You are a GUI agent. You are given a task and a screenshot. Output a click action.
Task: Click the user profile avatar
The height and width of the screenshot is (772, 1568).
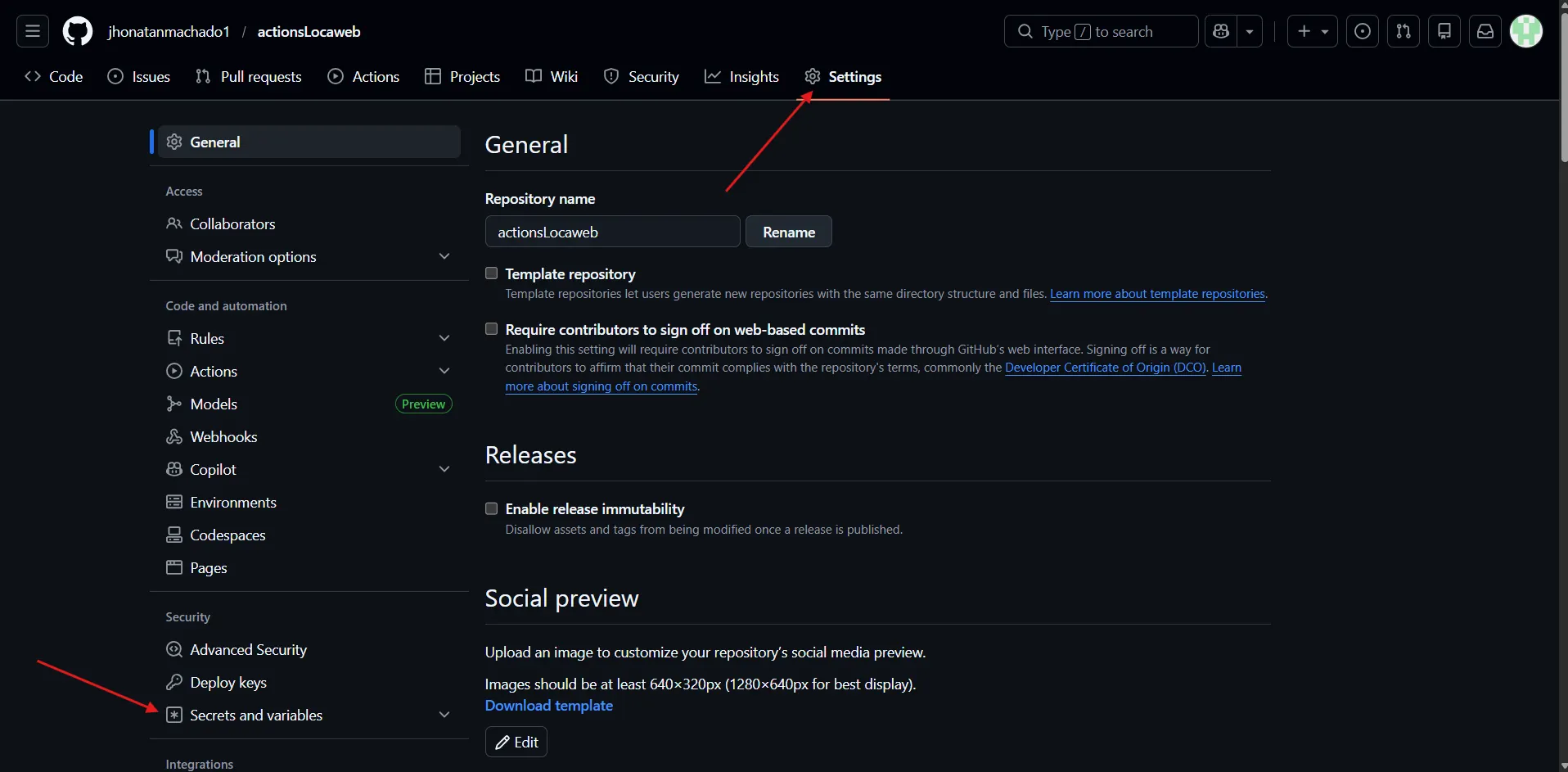click(1525, 32)
